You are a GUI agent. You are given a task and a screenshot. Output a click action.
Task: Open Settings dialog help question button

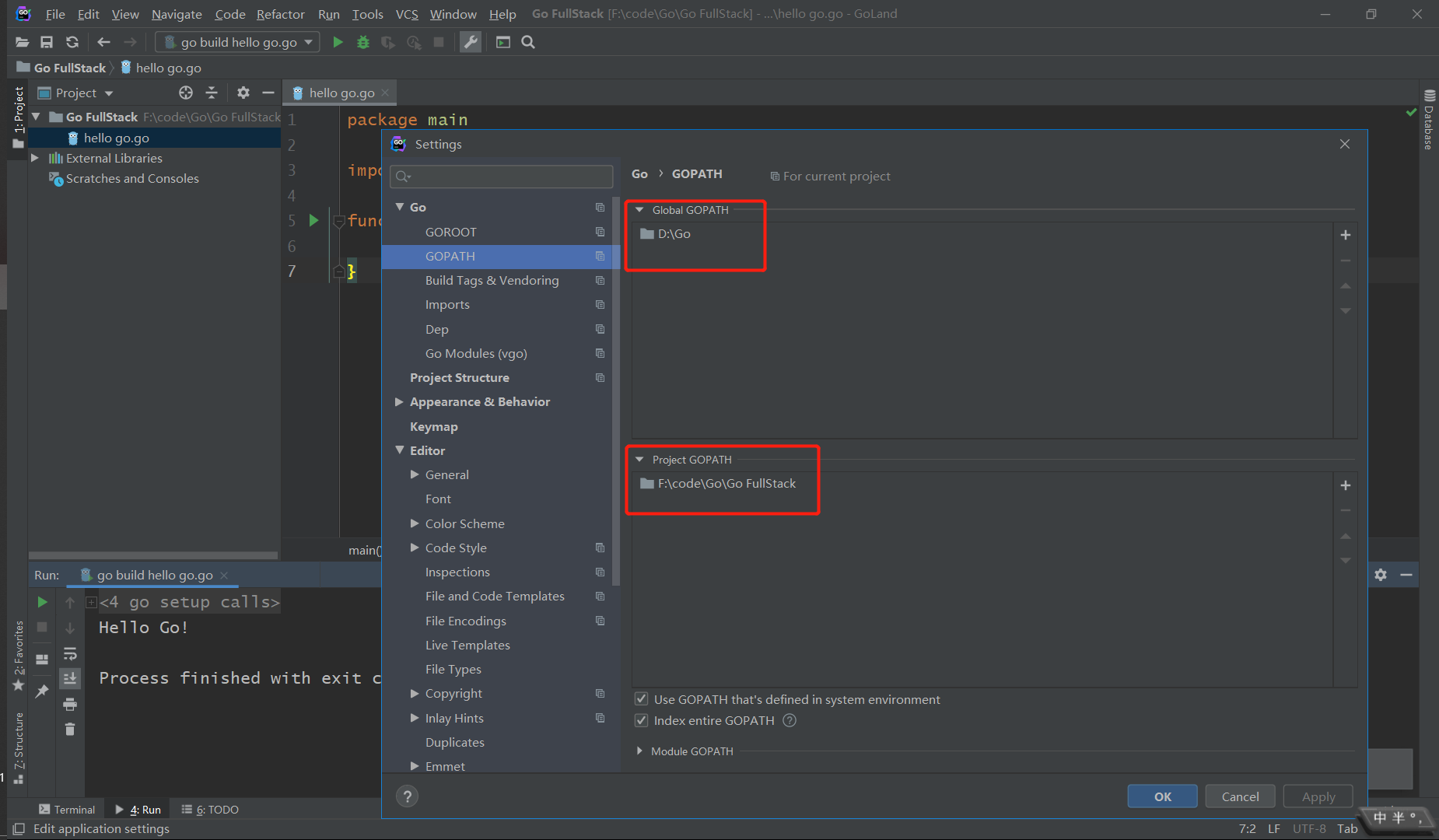tap(407, 796)
